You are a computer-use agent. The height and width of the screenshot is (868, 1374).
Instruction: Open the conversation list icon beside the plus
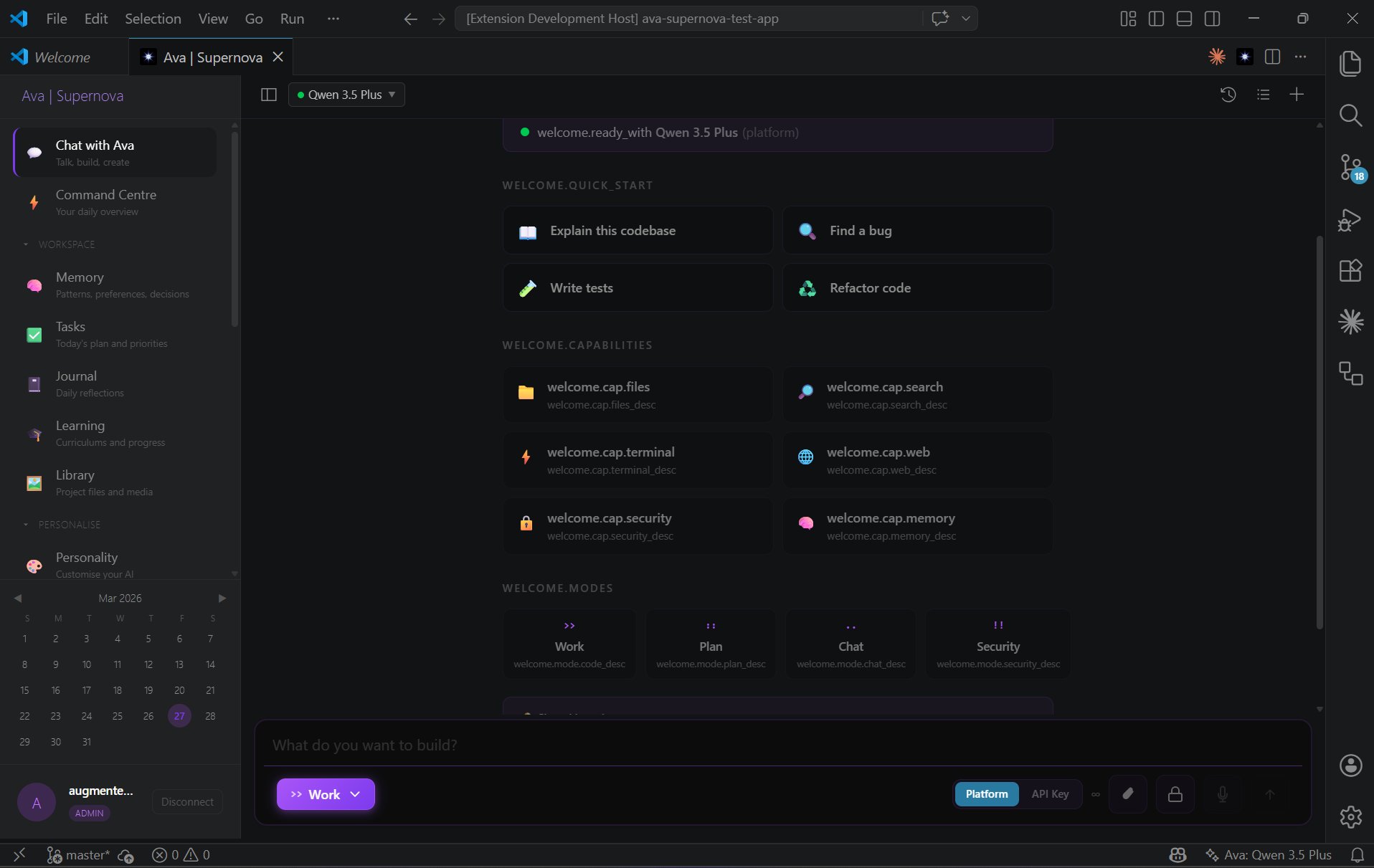point(1263,95)
